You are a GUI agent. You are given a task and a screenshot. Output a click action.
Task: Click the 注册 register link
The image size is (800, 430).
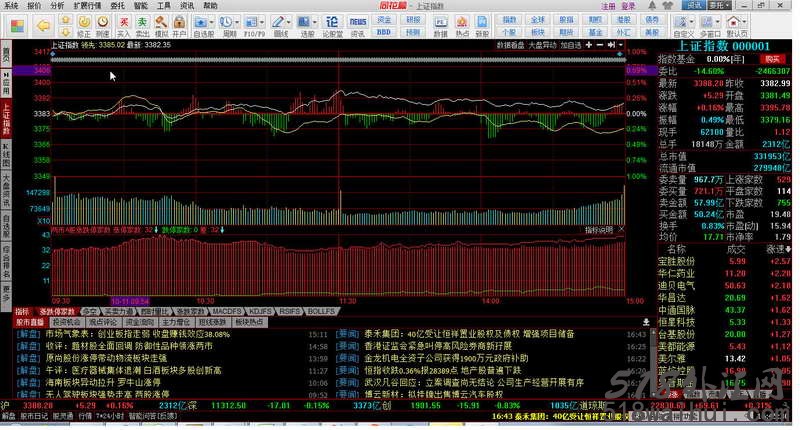tap(608, 6)
